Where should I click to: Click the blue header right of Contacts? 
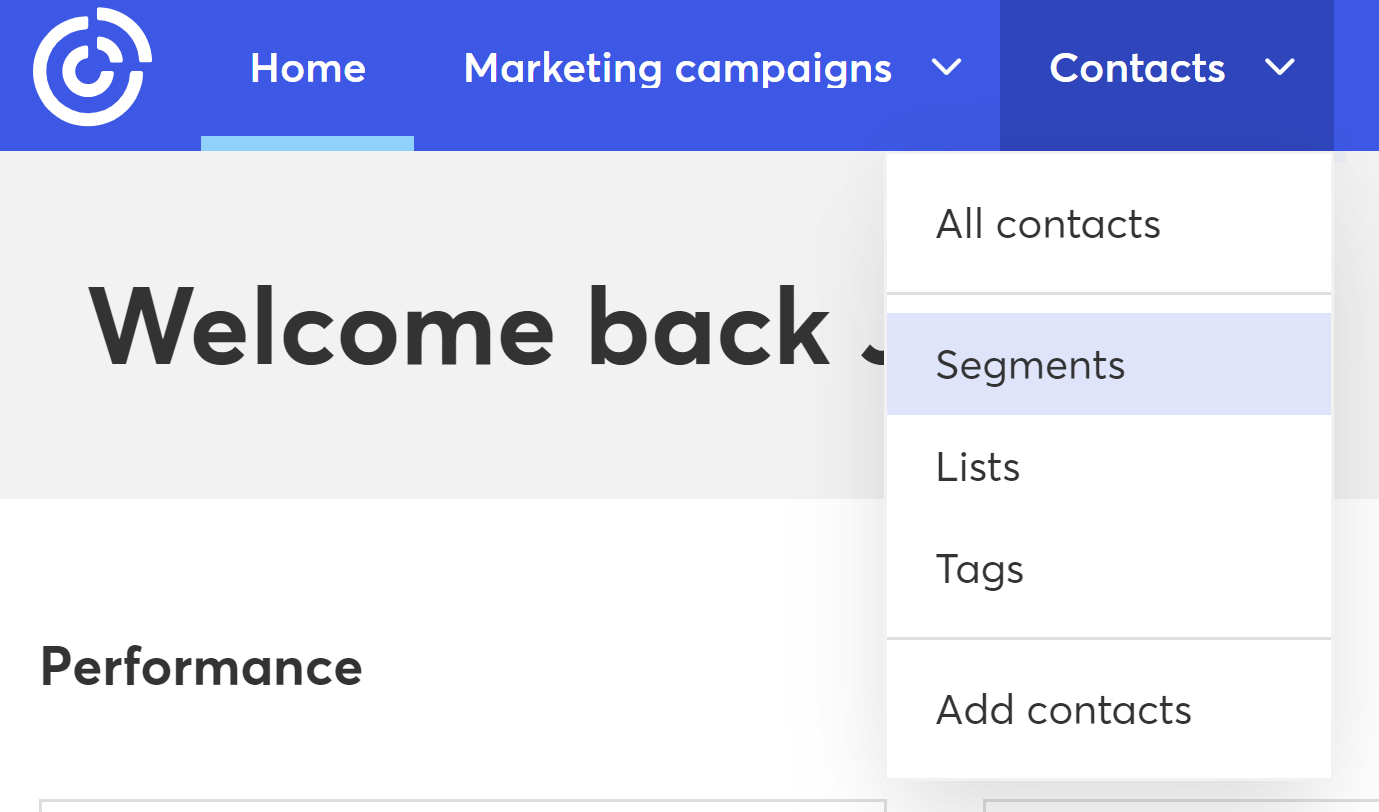pos(1356,68)
